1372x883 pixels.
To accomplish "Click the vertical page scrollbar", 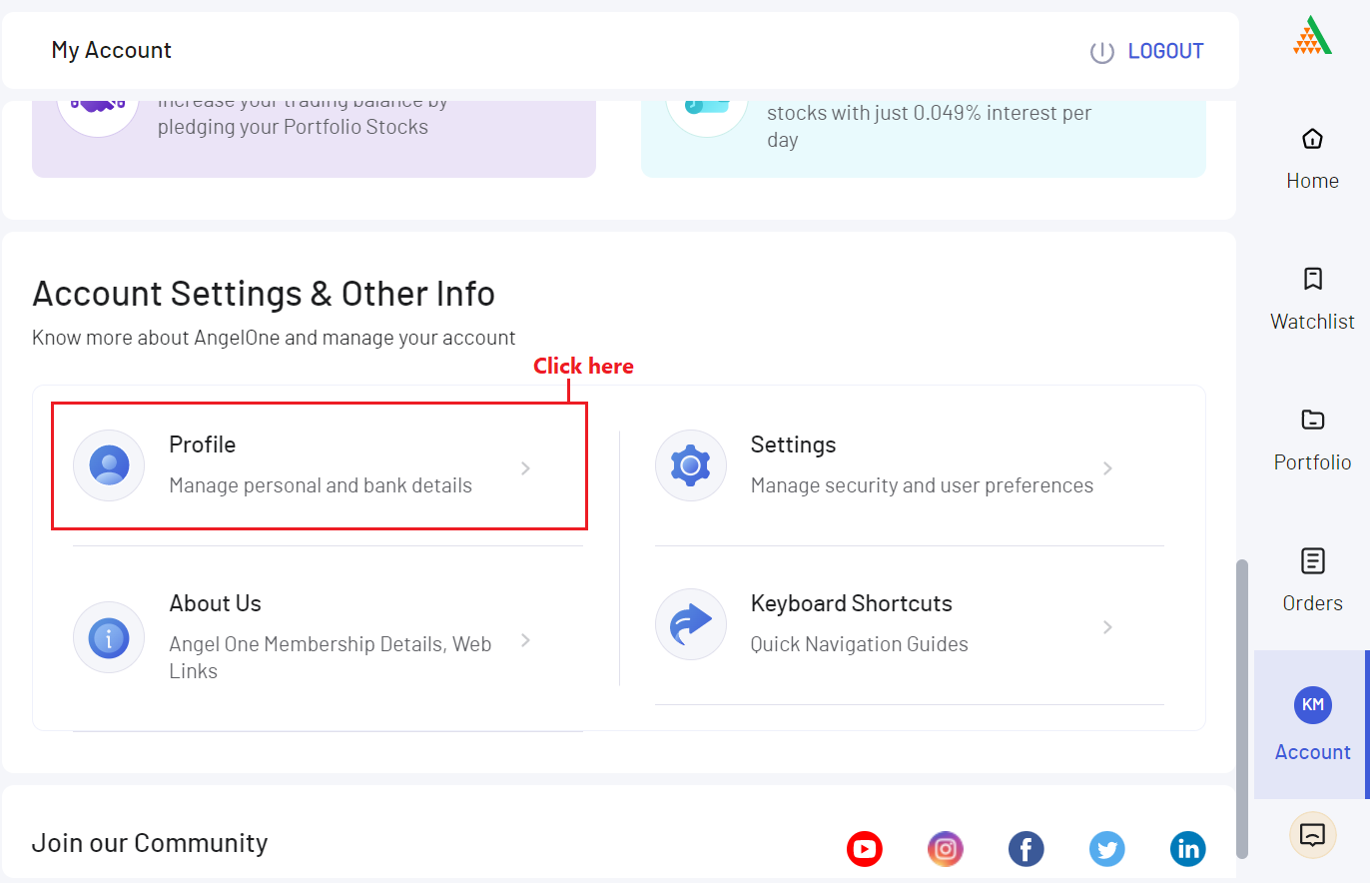I will pyautogui.click(x=1242, y=707).
